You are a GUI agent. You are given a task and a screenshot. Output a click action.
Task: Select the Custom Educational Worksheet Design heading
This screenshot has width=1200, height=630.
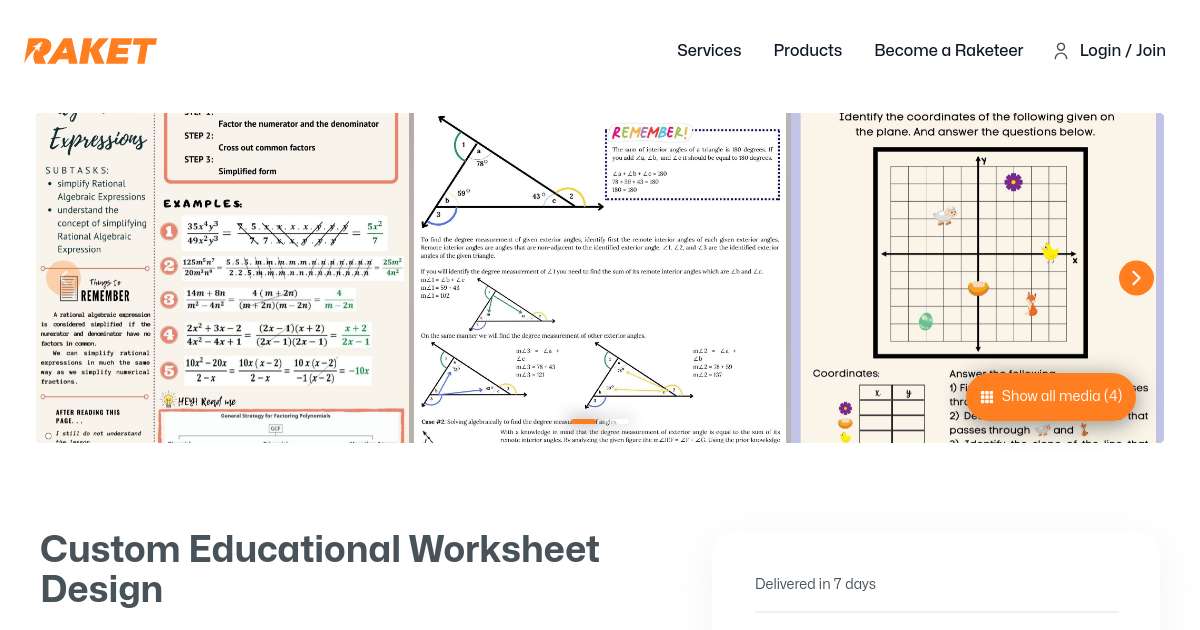(x=320, y=569)
